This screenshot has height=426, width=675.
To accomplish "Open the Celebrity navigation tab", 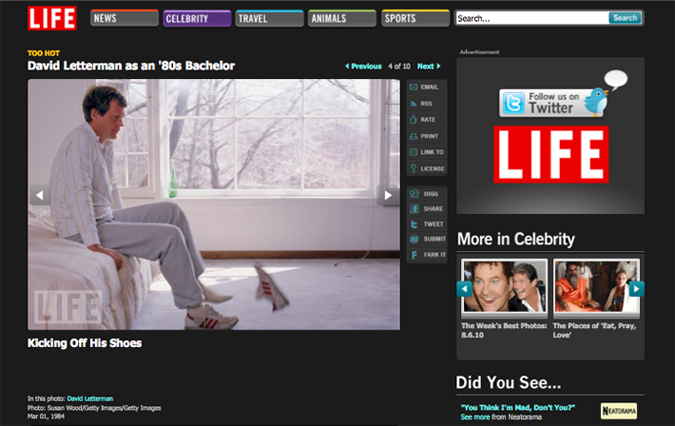I will pyautogui.click(x=193, y=18).
